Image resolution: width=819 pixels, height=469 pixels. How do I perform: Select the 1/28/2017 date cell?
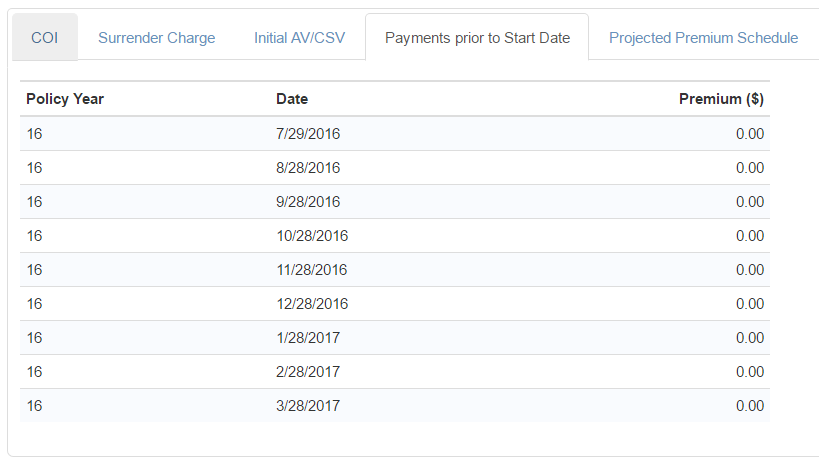[308, 338]
